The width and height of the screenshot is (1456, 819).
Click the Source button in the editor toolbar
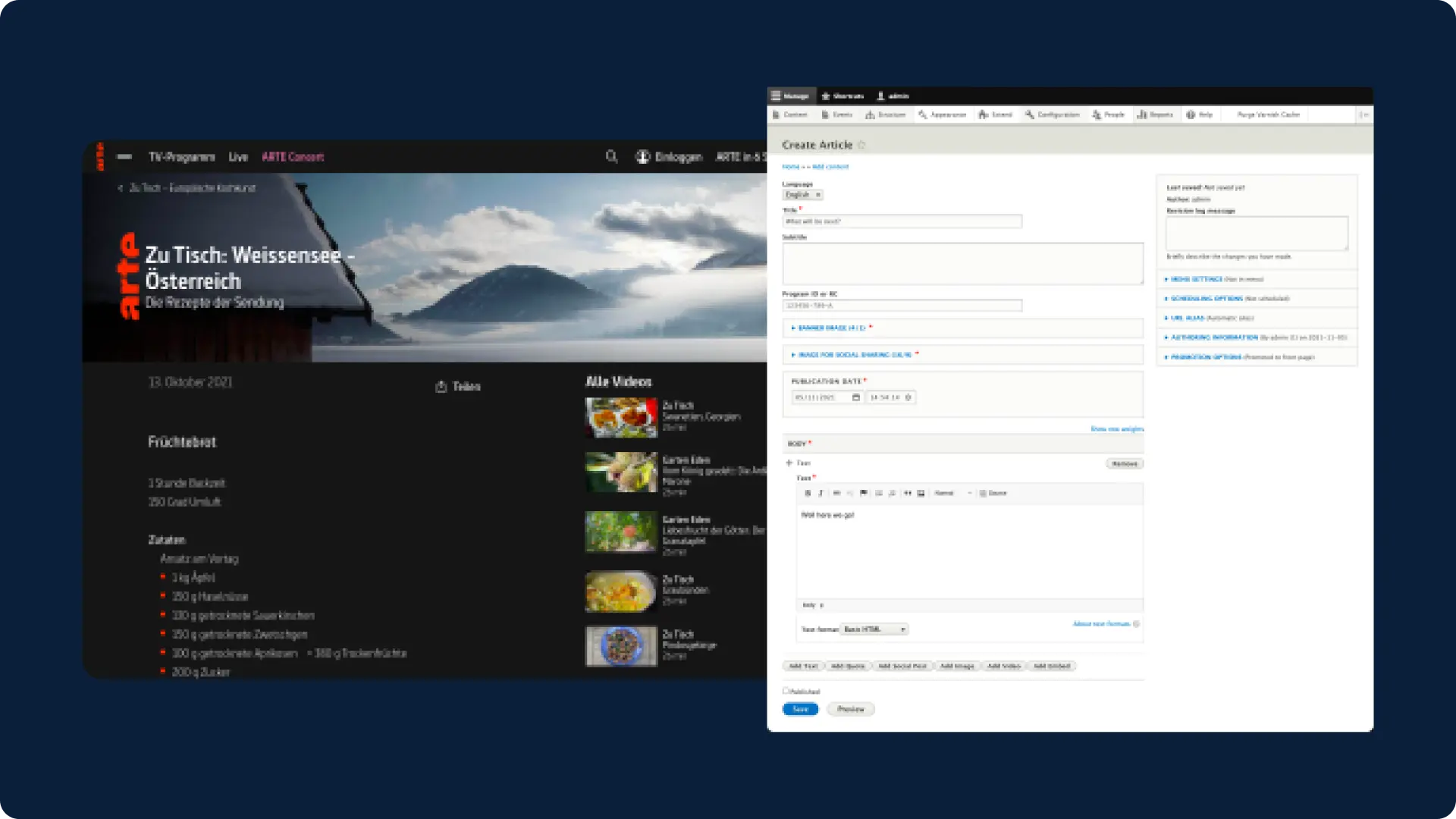pos(993,494)
